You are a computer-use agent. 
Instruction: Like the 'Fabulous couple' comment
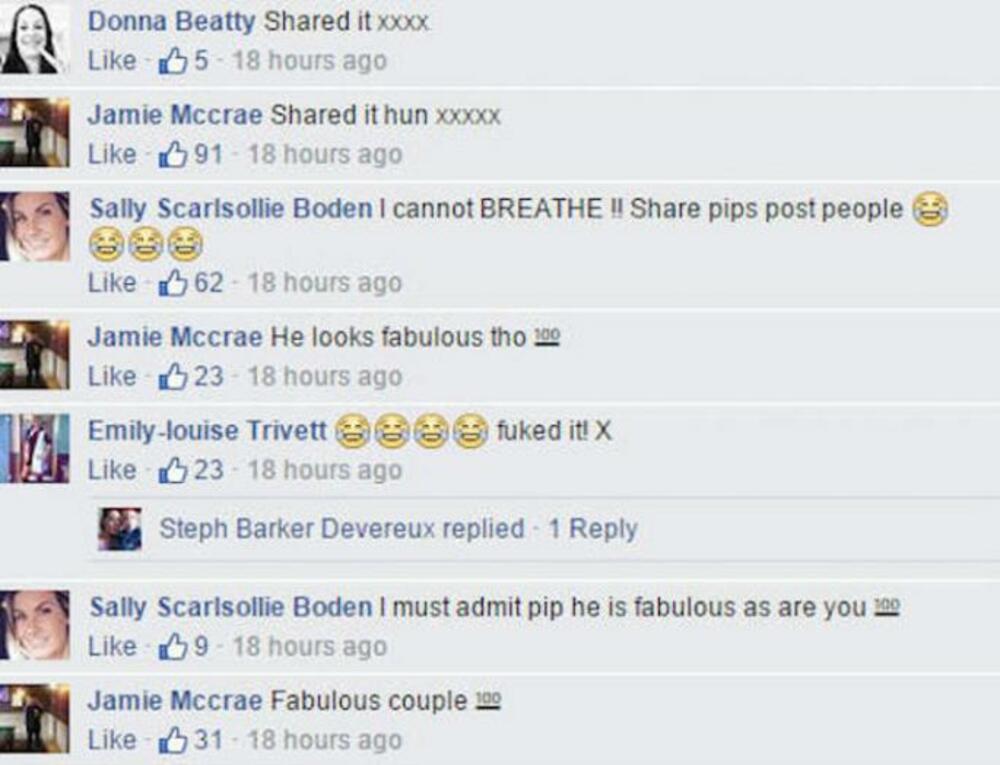point(112,740)
